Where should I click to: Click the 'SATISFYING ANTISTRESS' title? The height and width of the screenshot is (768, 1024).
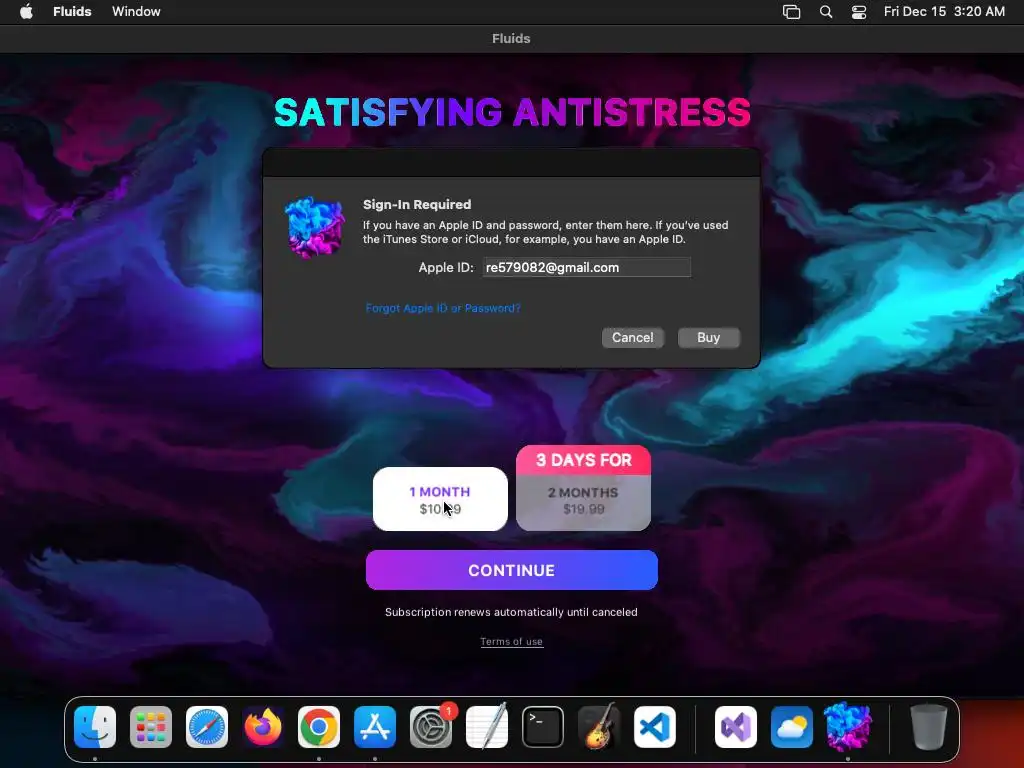(x=512, y=112)
